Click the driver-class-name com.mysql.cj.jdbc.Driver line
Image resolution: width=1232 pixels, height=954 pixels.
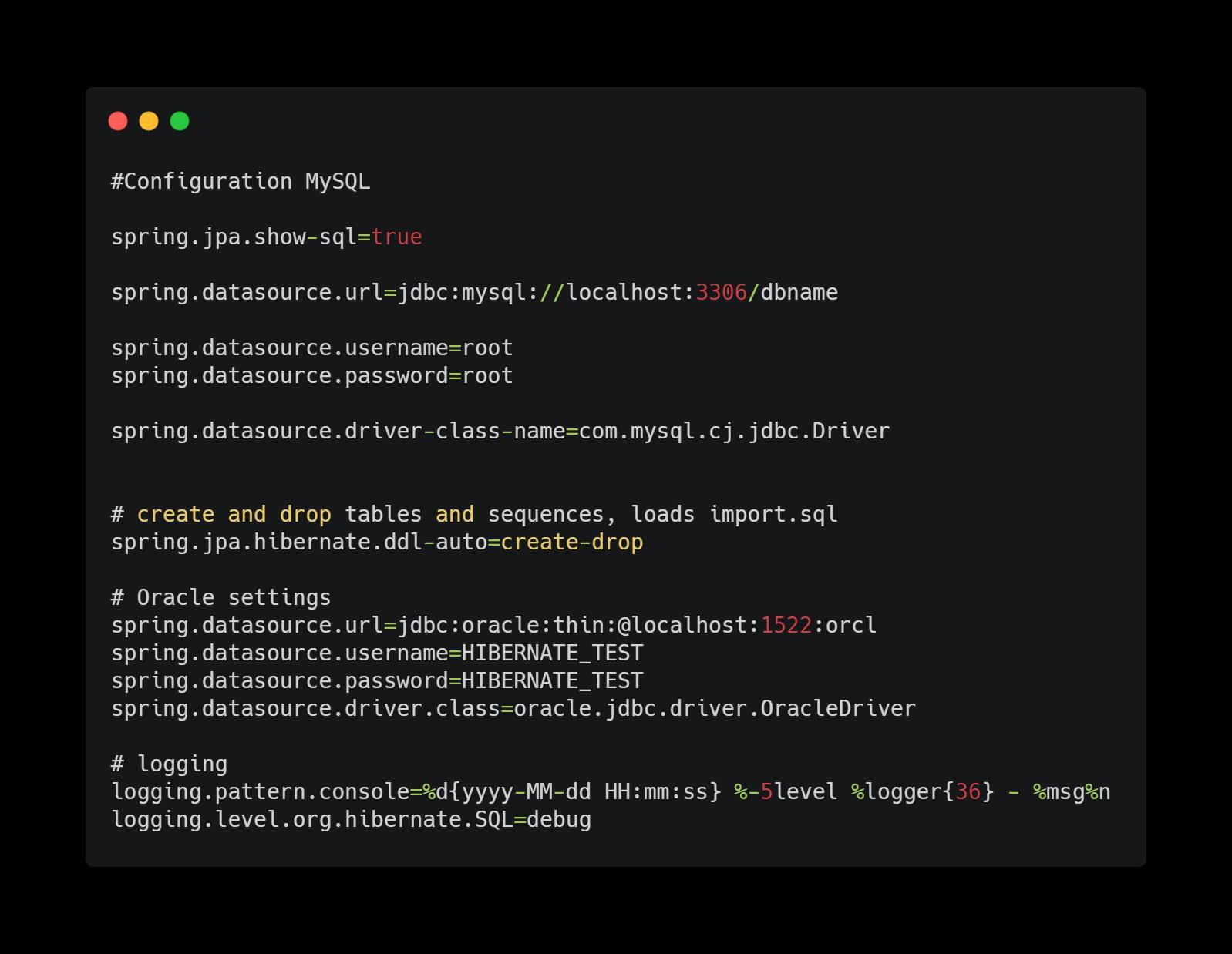[x=500, y=432]
